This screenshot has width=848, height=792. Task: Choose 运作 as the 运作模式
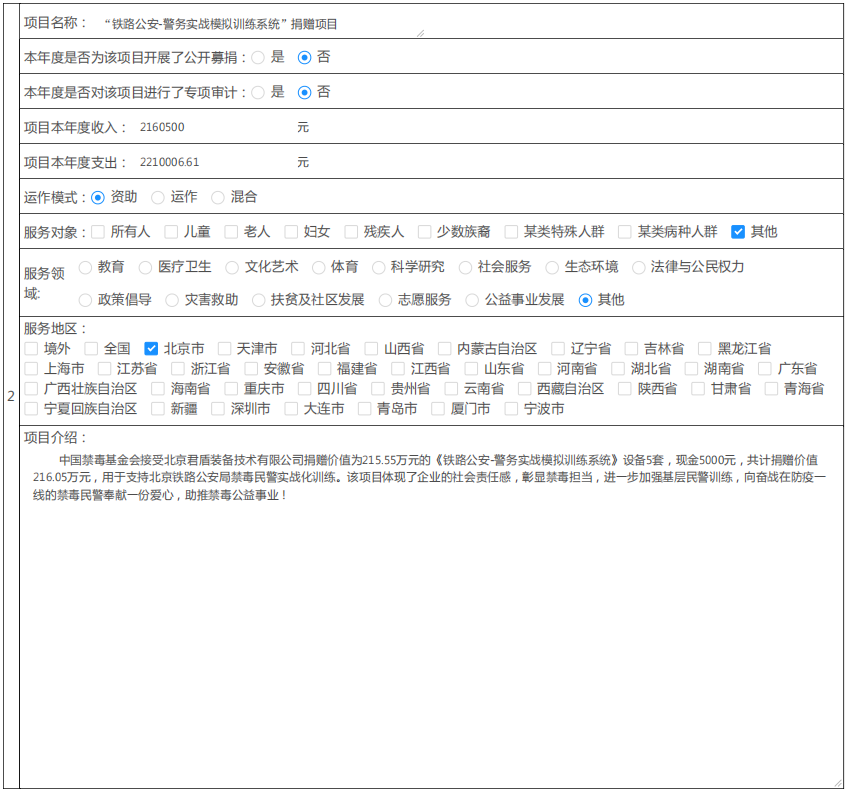[x=158, y=197]
